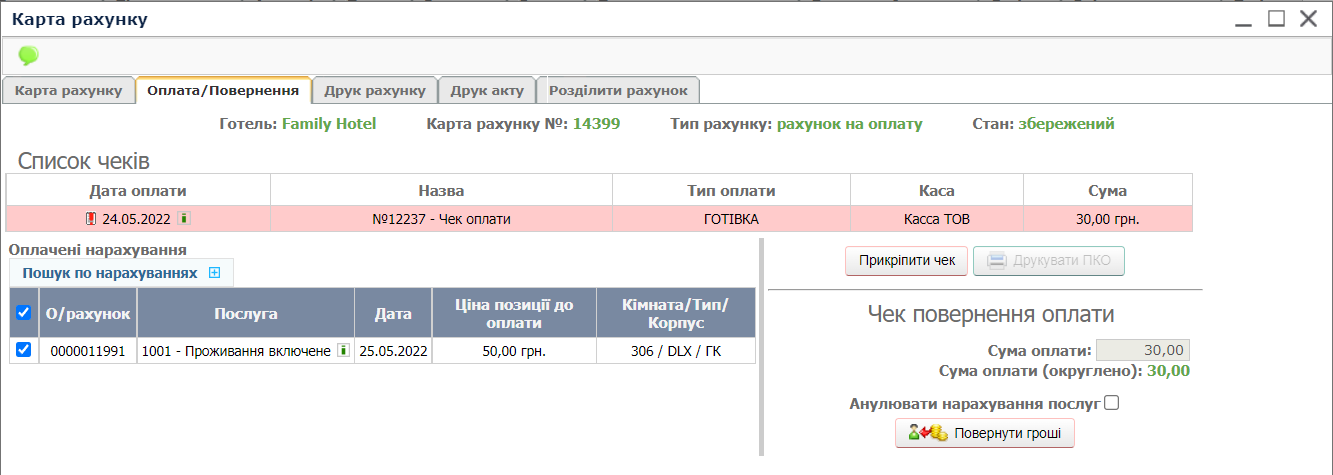Enable Анулювати нарахування послуг checkbox
1333x475 pixels.
click(x=1111, y=403)
